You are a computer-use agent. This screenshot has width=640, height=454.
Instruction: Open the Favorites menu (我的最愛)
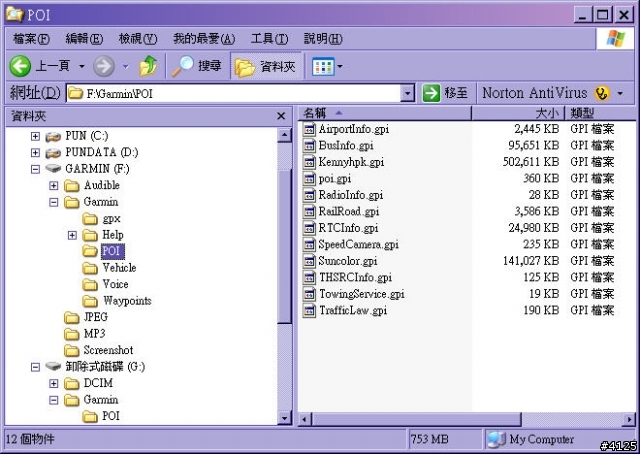[204, 39]
